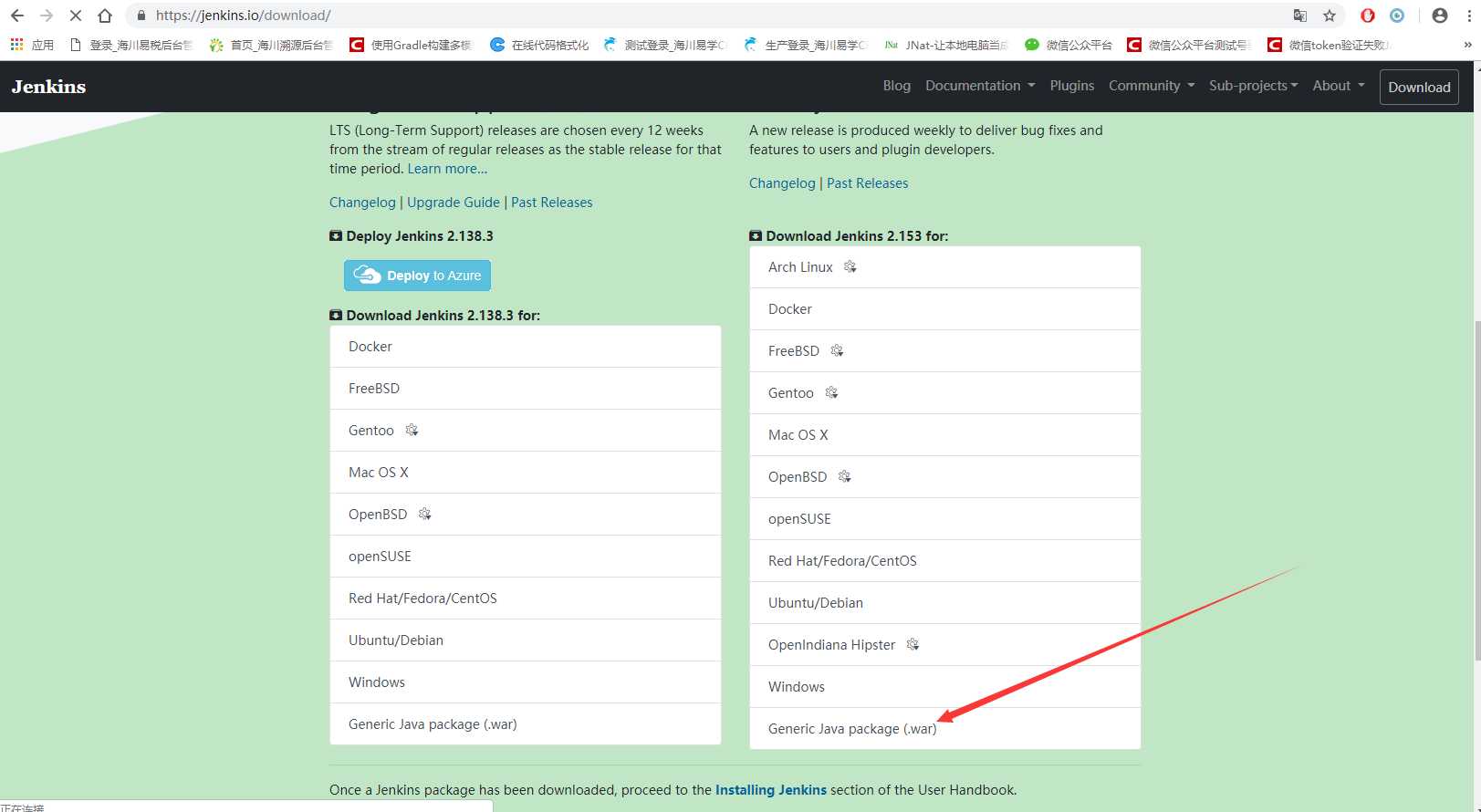
Task: Open the weekly Changelog link
Action: click(782, 183)
